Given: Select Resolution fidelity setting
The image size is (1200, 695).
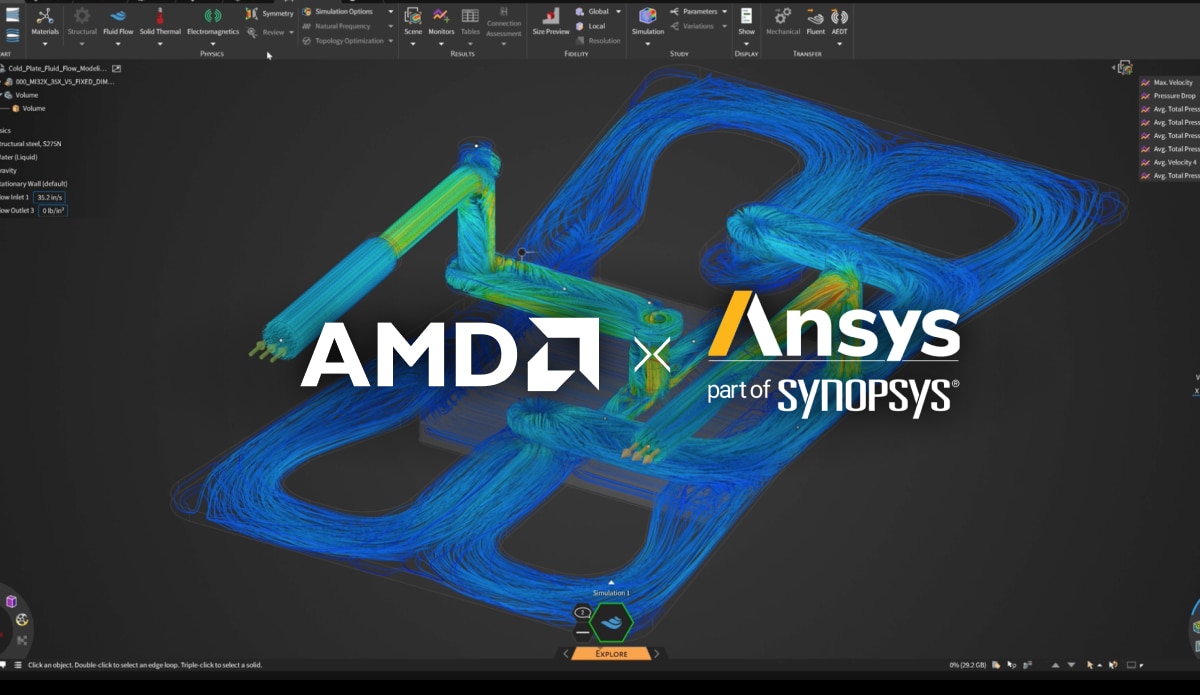Looking at the screenshot, I should coord(598,41).
